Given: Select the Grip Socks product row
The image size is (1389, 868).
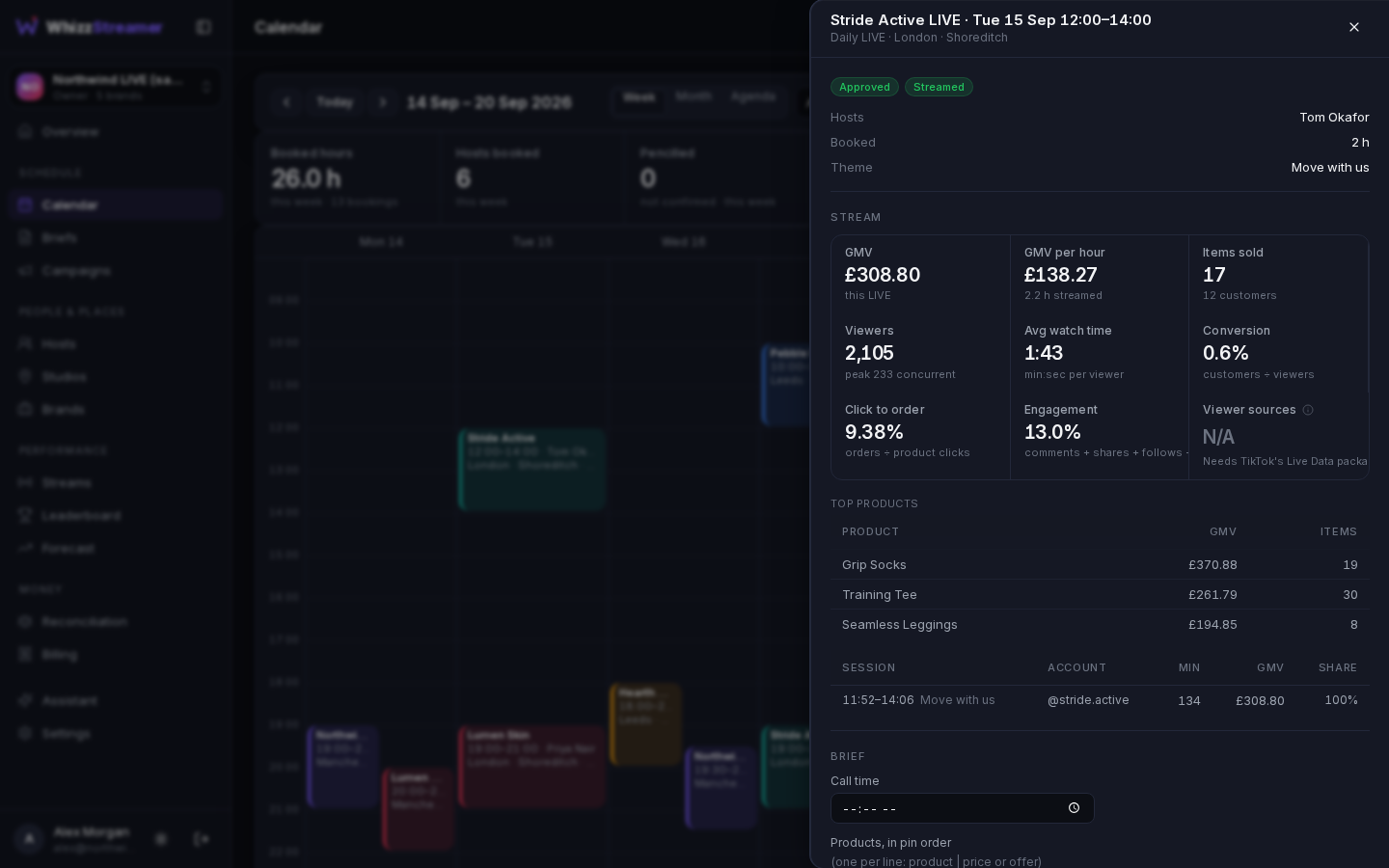Looking at the screenshot, I should (1100, 565).
